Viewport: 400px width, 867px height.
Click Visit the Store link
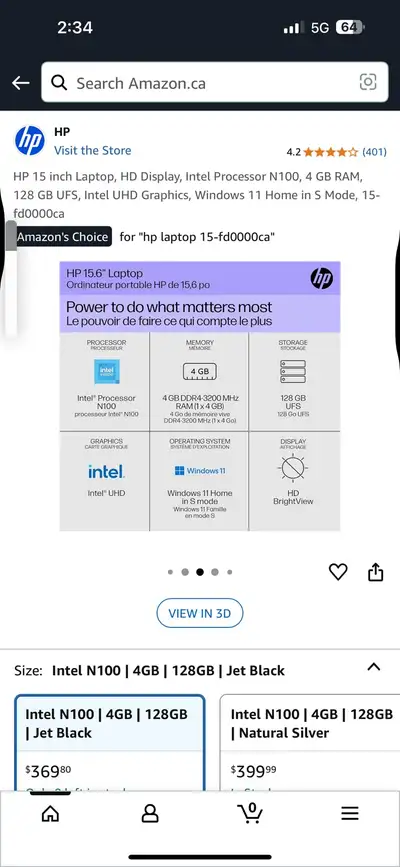coord(92,150)
